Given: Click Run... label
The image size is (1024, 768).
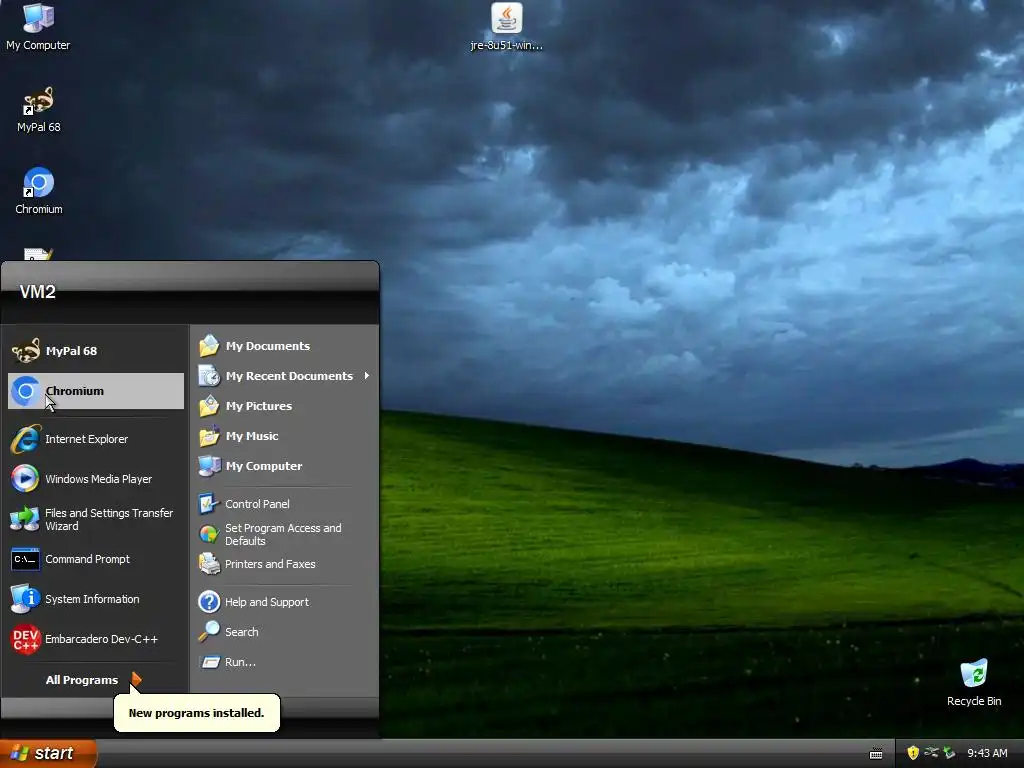Looking at the screenshot, I should pyautogui.click(x=240, y=662).
